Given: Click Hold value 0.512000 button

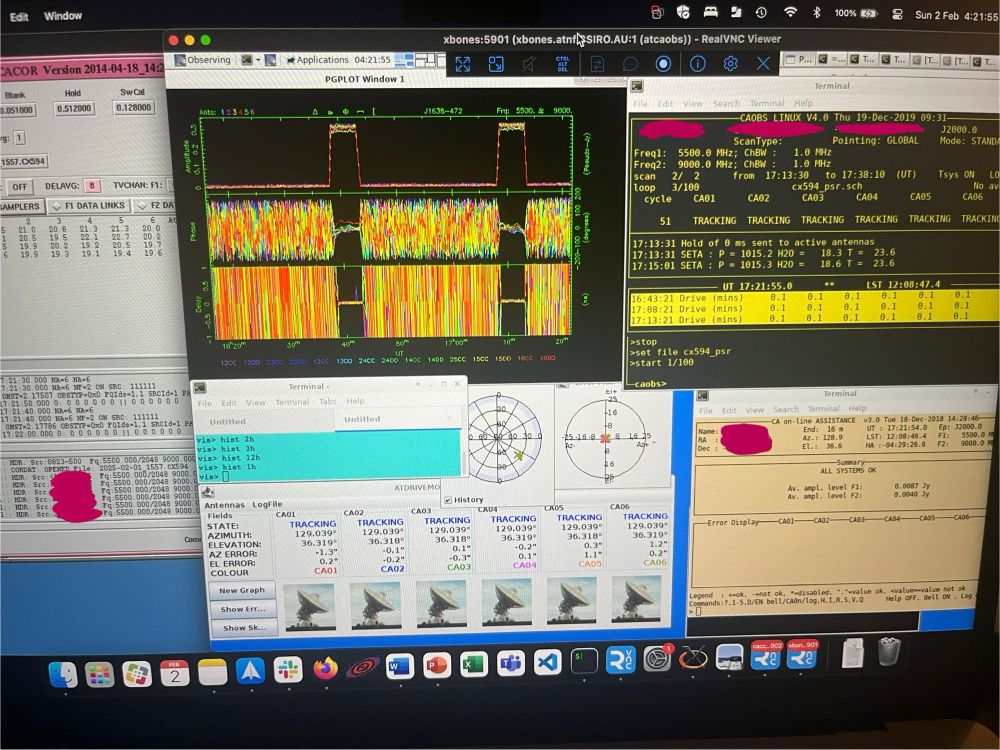Looking at the screenshot, I should click(74, 108).
